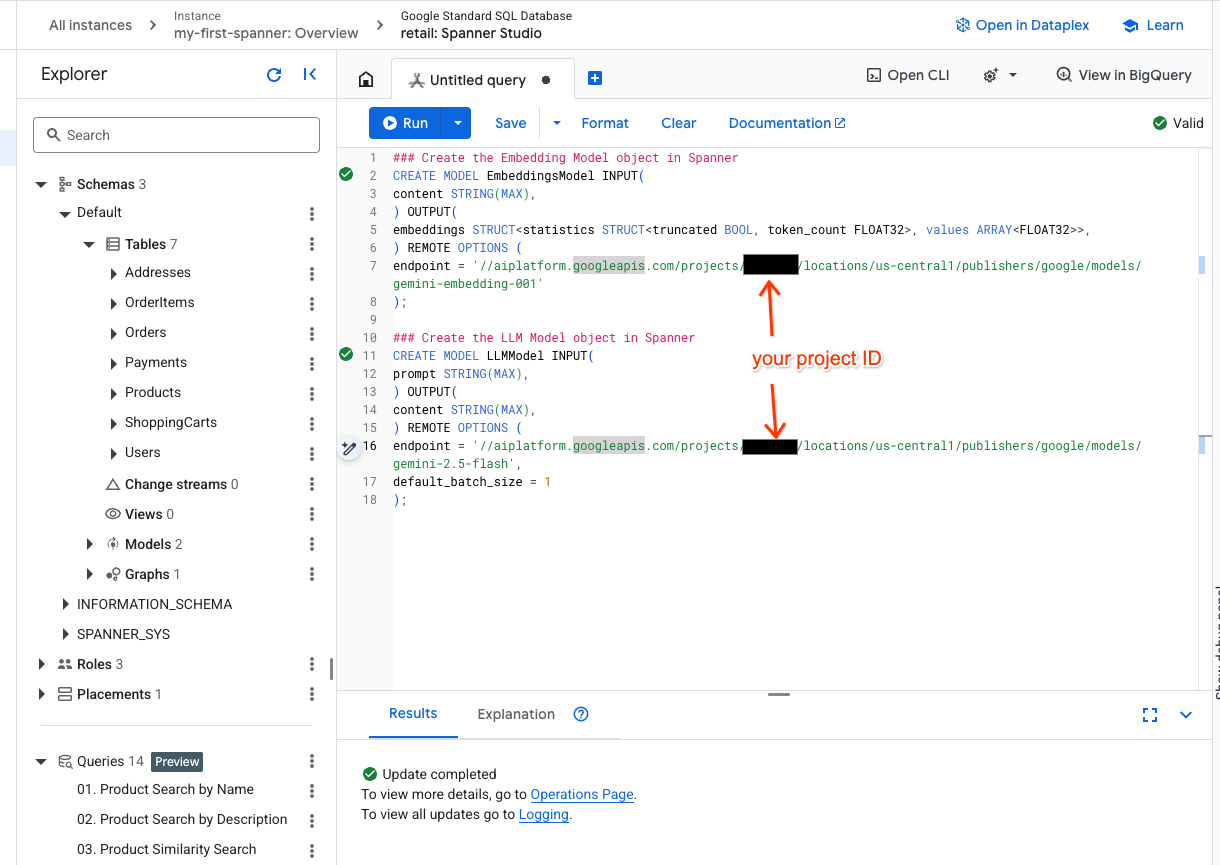Click the Explorer search field
1220x865 pixels.
tap(176, 135)
